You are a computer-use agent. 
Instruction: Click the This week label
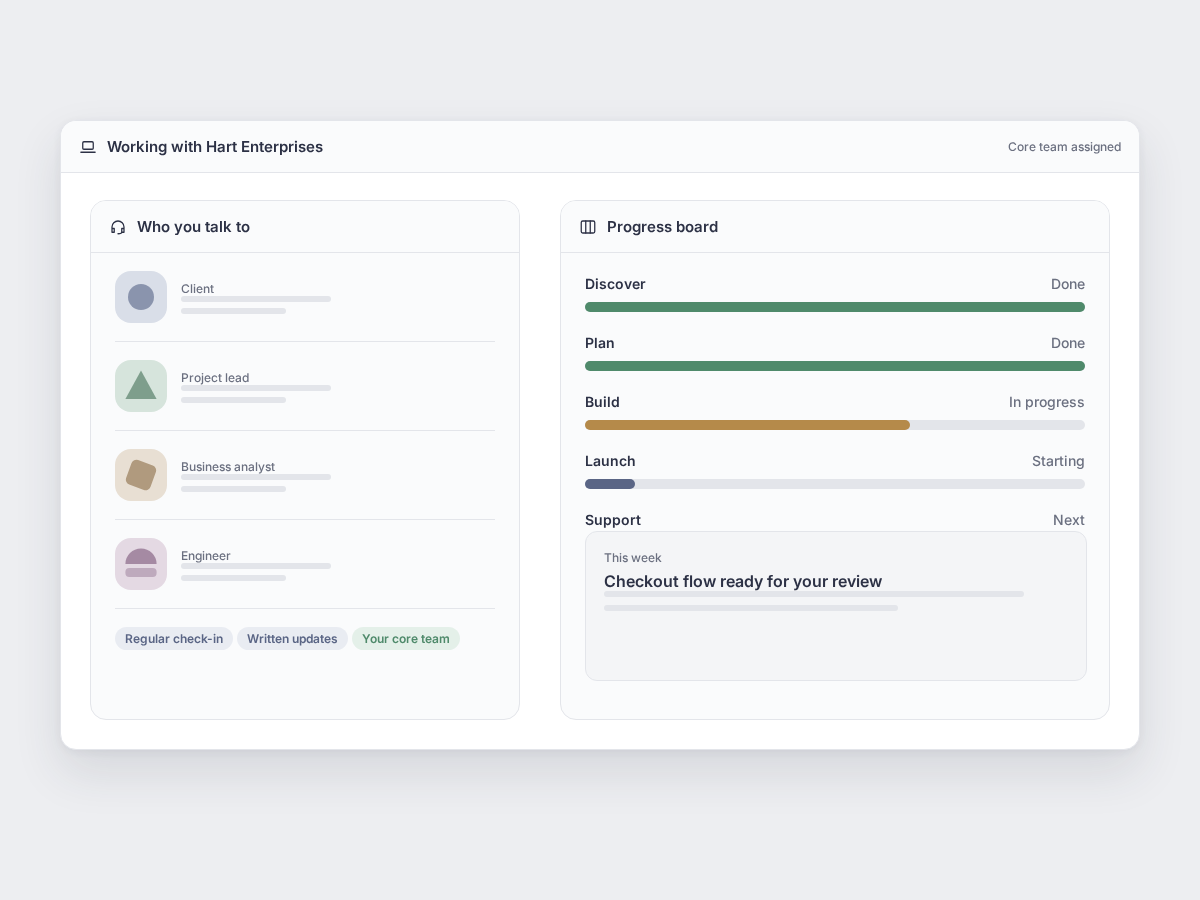pyautogui.click(x=633, y=558)
